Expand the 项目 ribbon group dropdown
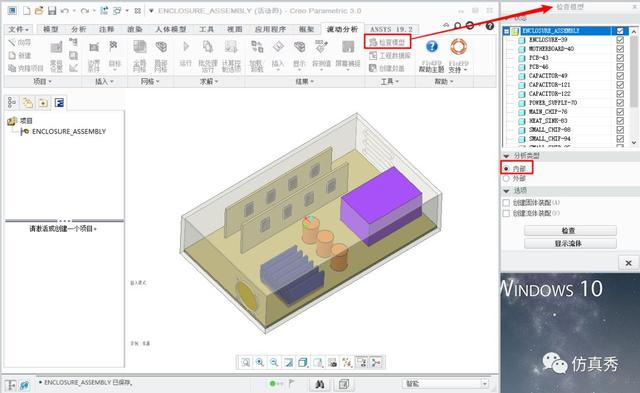The width and height of the screenshot is (640, 393). tap(42, 82)
